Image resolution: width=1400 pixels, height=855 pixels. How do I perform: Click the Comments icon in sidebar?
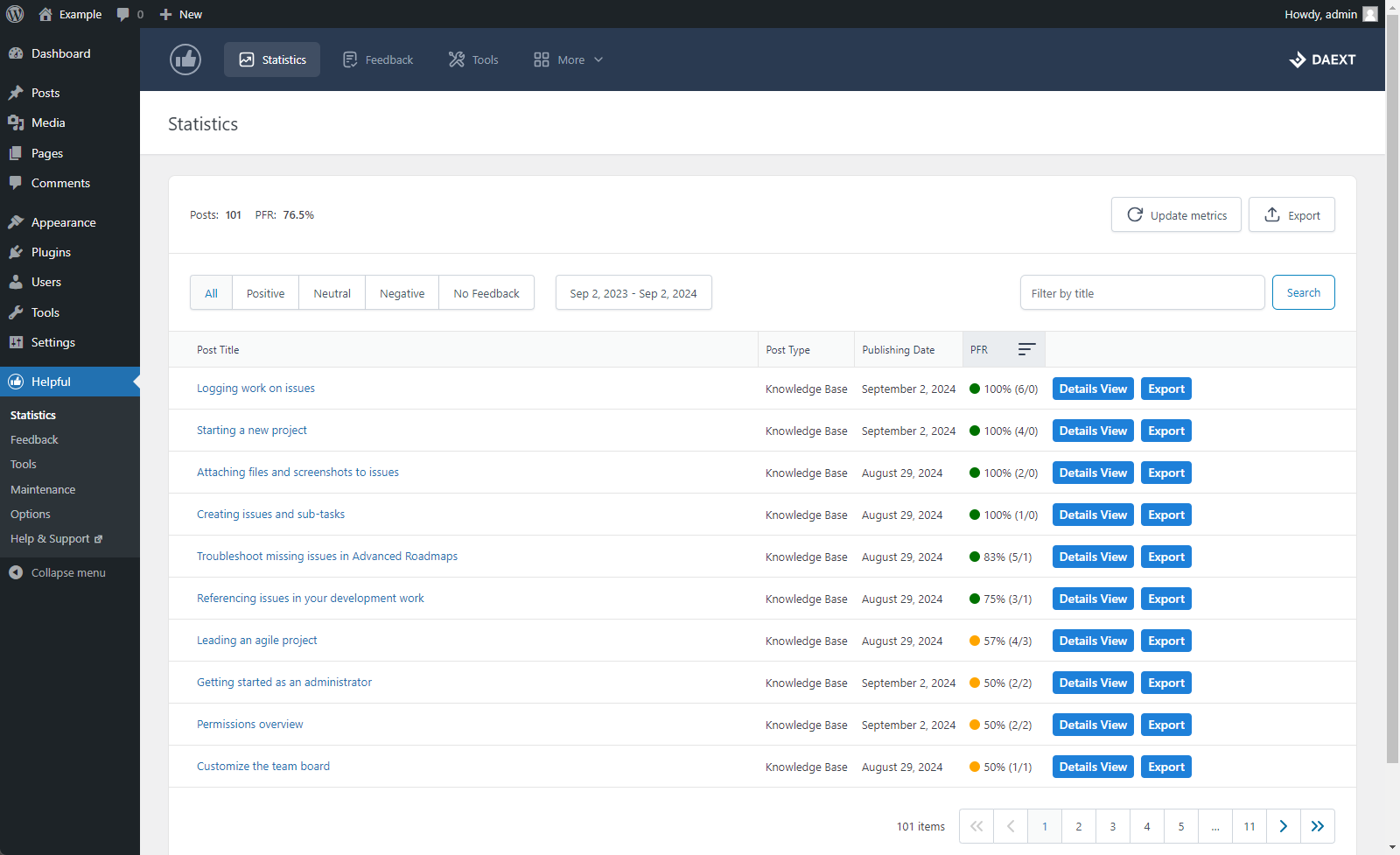pos(16,183)
